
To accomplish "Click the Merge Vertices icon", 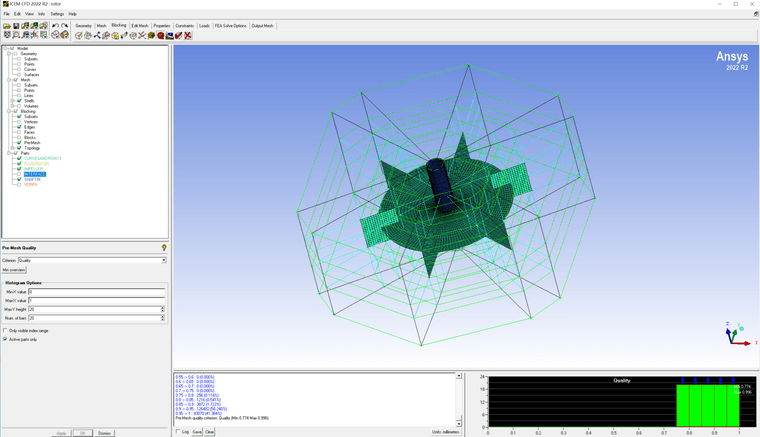I will tap(97, 35).
